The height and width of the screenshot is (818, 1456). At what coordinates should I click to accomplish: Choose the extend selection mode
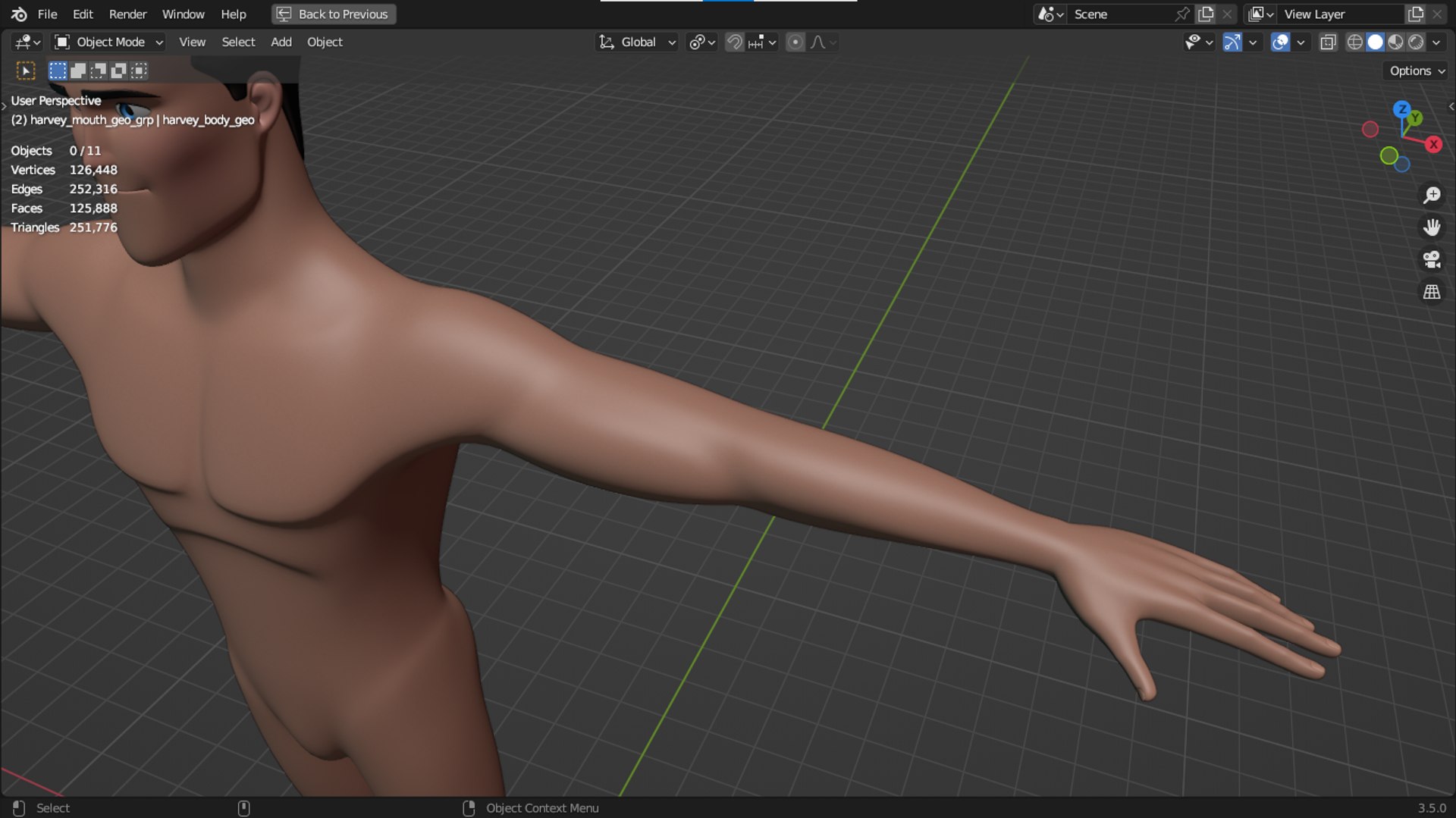(77, 71)
